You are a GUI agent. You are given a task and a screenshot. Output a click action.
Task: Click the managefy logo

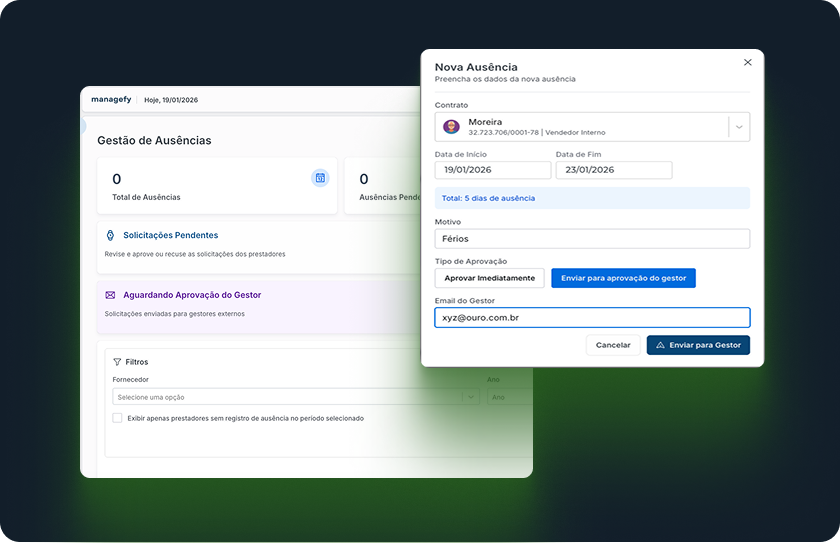(x=110, y=100)
